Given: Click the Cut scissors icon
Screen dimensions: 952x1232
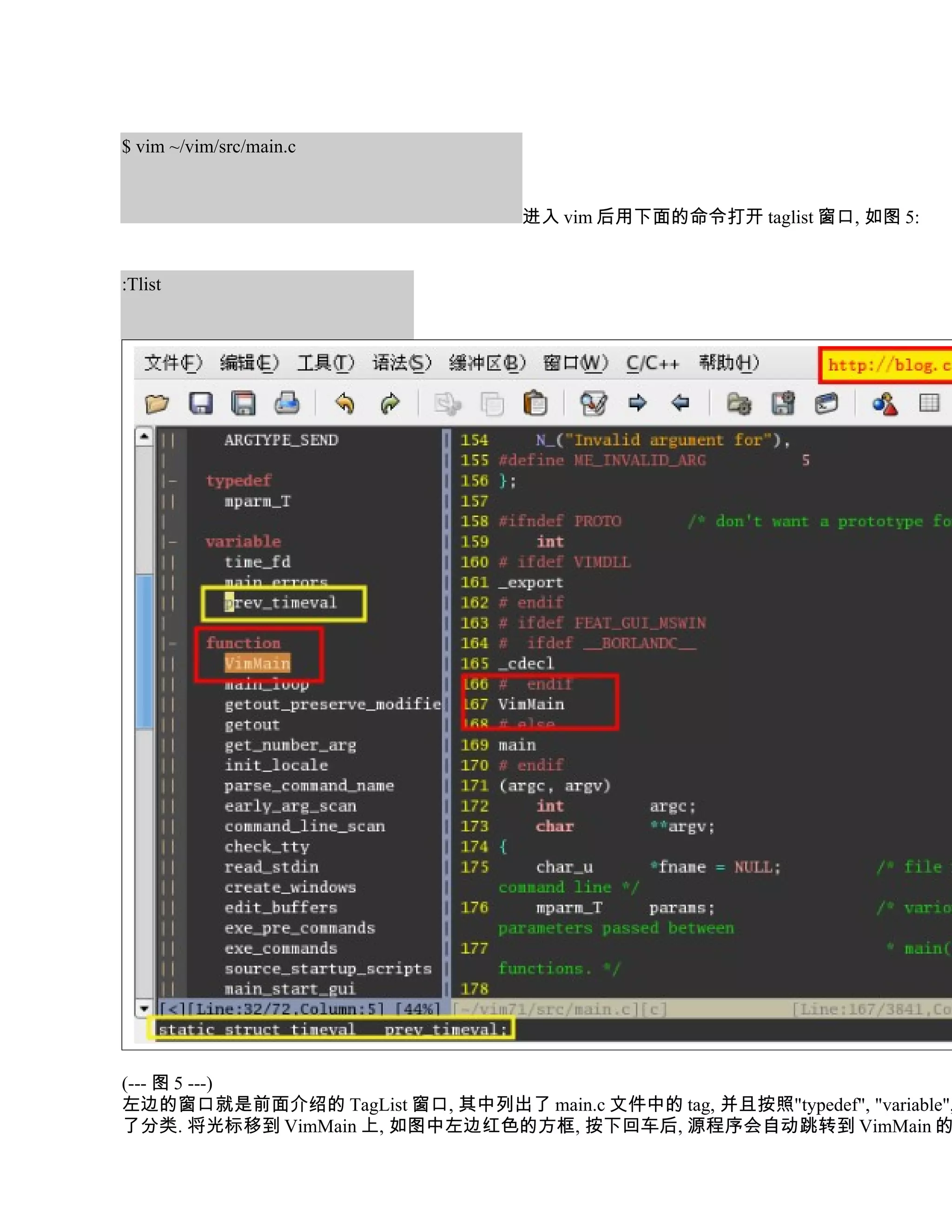Looking at the screenshot, I should click(448, 404).
